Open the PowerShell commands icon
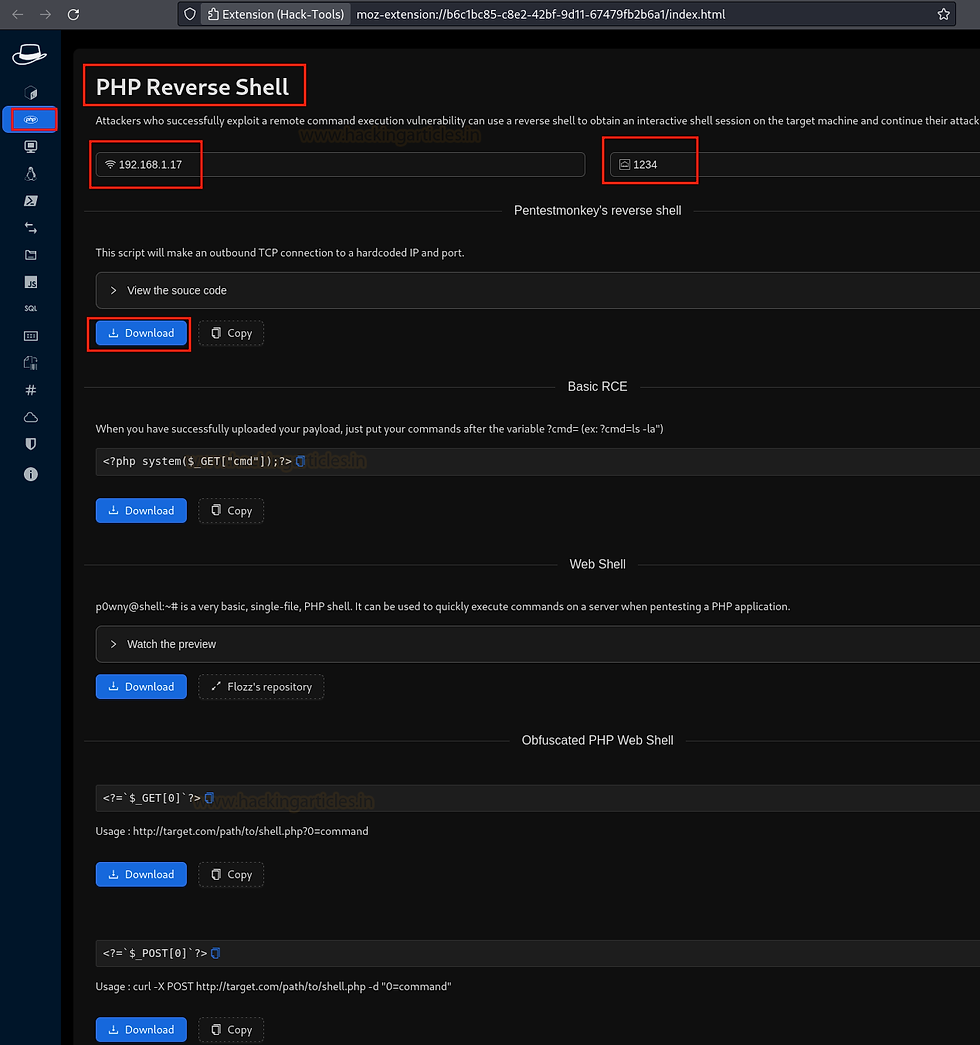This screenshot has height=1045, width=980. coord(31,201)
